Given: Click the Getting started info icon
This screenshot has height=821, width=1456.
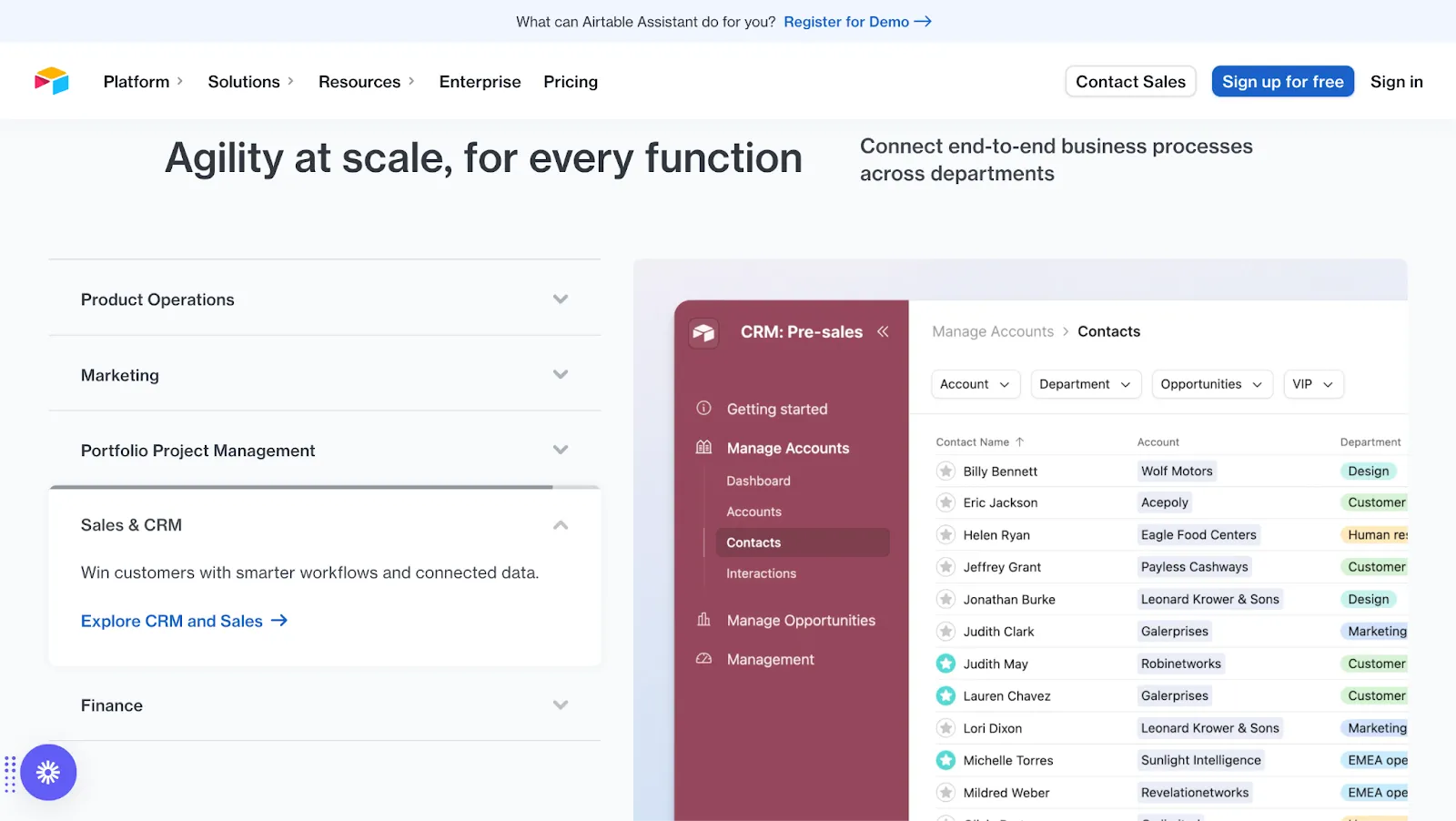Looking at the screenshot, I should tap(703, 408).
